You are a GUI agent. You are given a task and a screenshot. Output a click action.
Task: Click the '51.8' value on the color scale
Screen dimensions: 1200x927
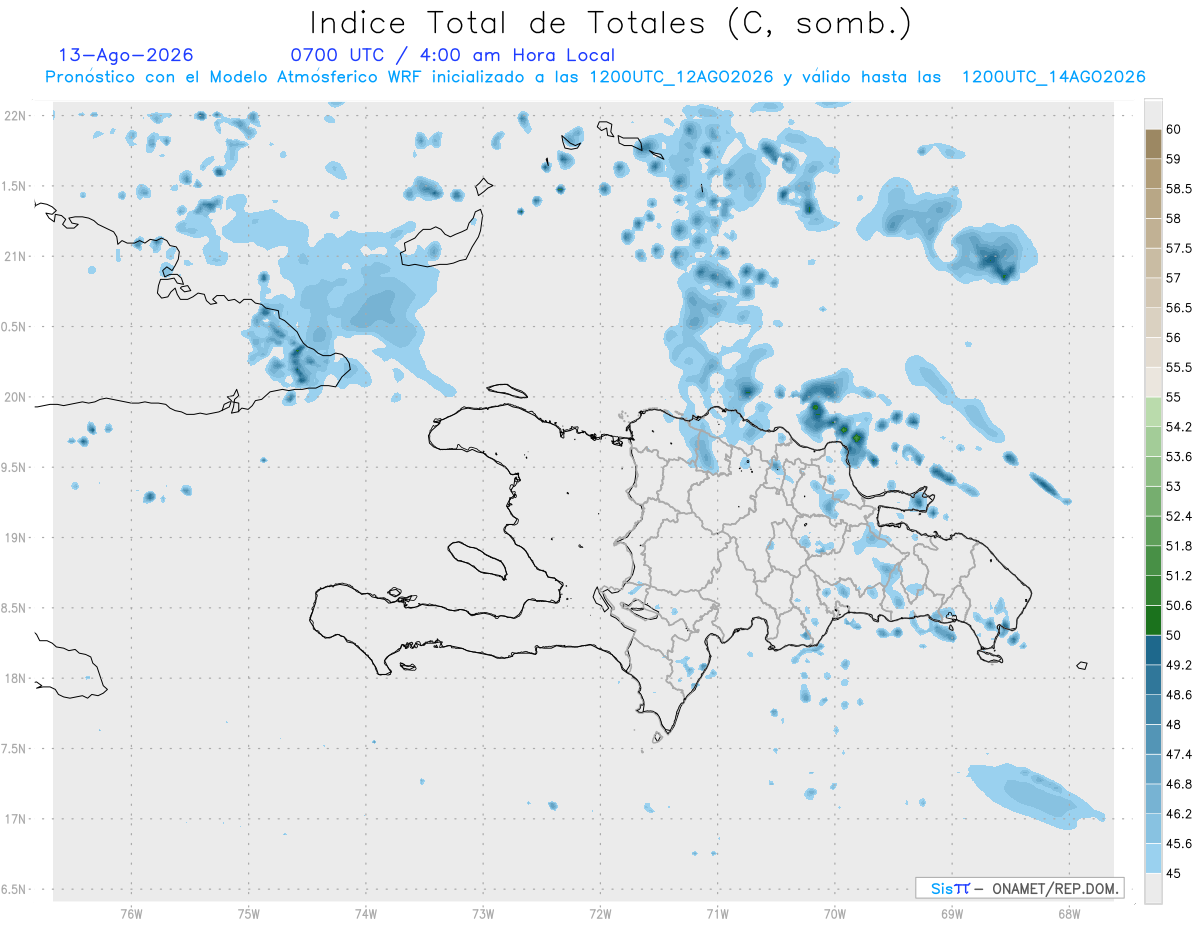pos(1179,546)
